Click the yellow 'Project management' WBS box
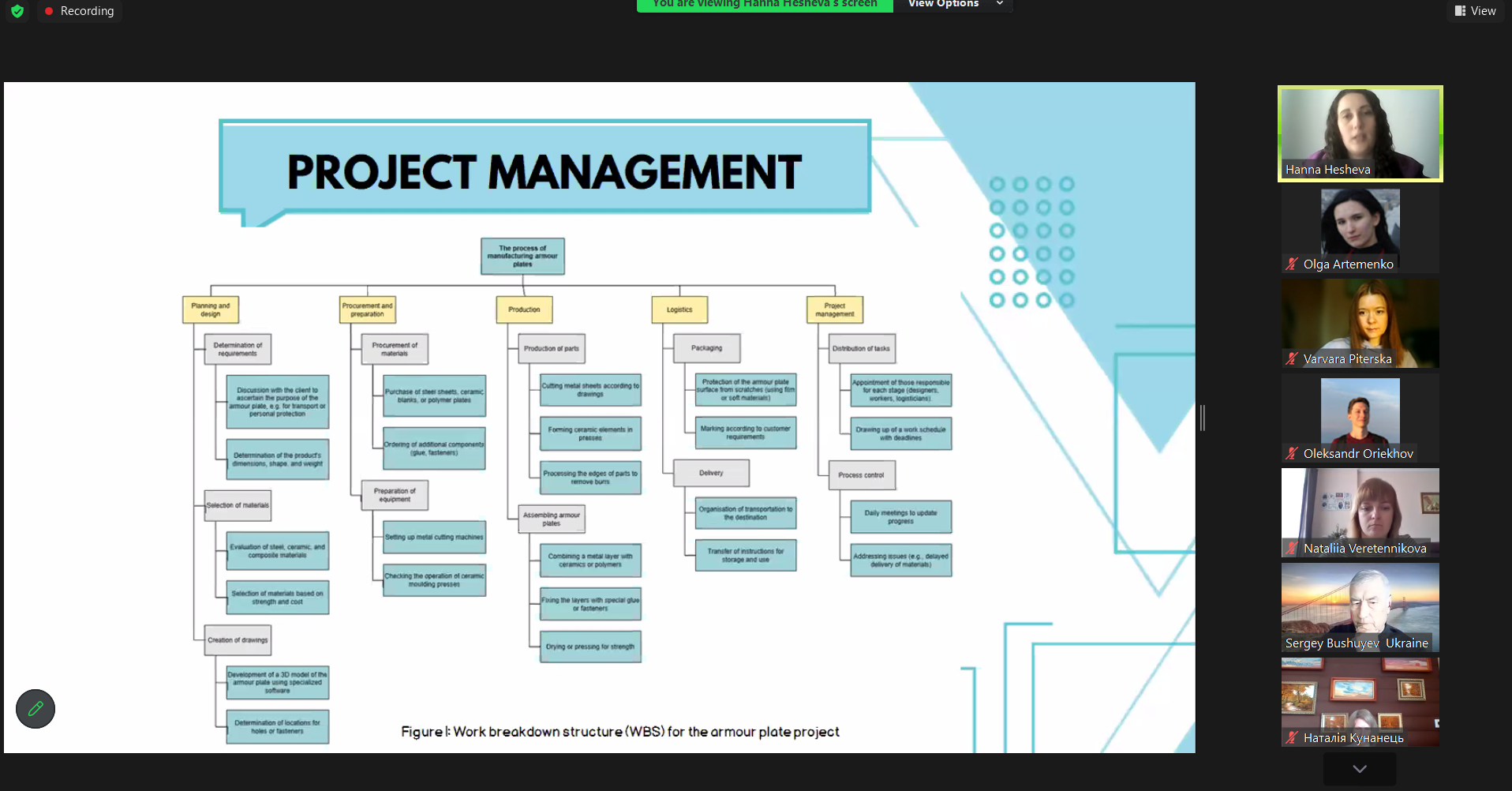This screenshot has width=1512, height=791. 835,309
